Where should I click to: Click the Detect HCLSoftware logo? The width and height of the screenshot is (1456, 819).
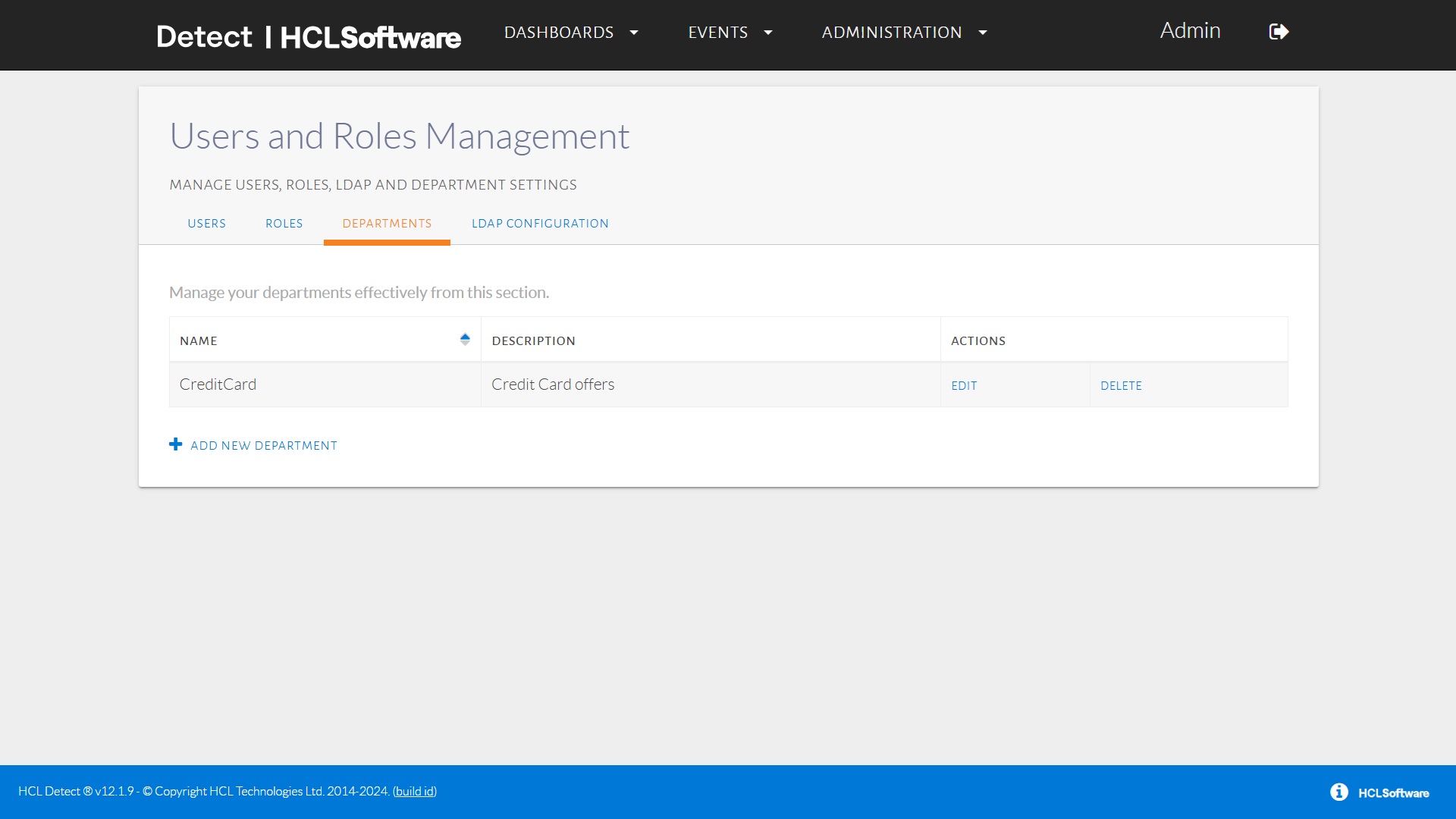pos(308,36)
